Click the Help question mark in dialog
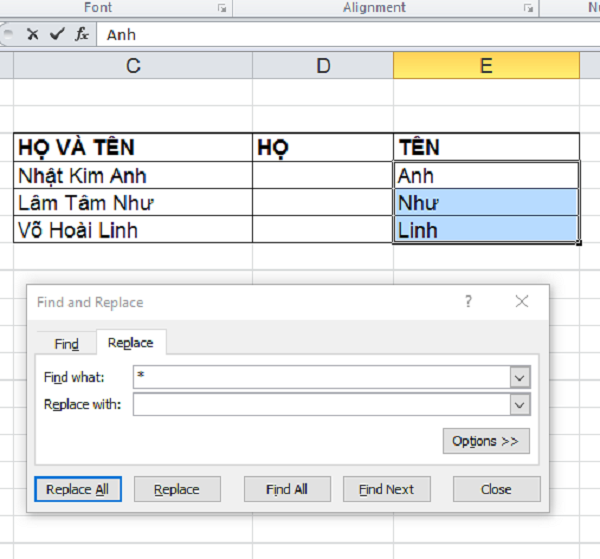The height and width of the screenshot is (559, 600). [469, 301]
